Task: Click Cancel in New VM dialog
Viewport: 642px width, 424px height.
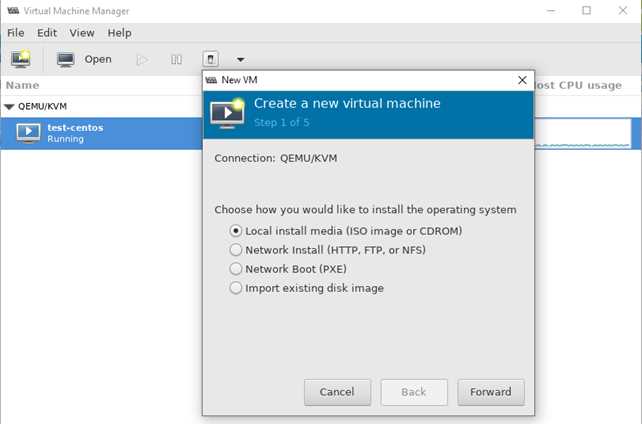Action: (x=337, y=392)
